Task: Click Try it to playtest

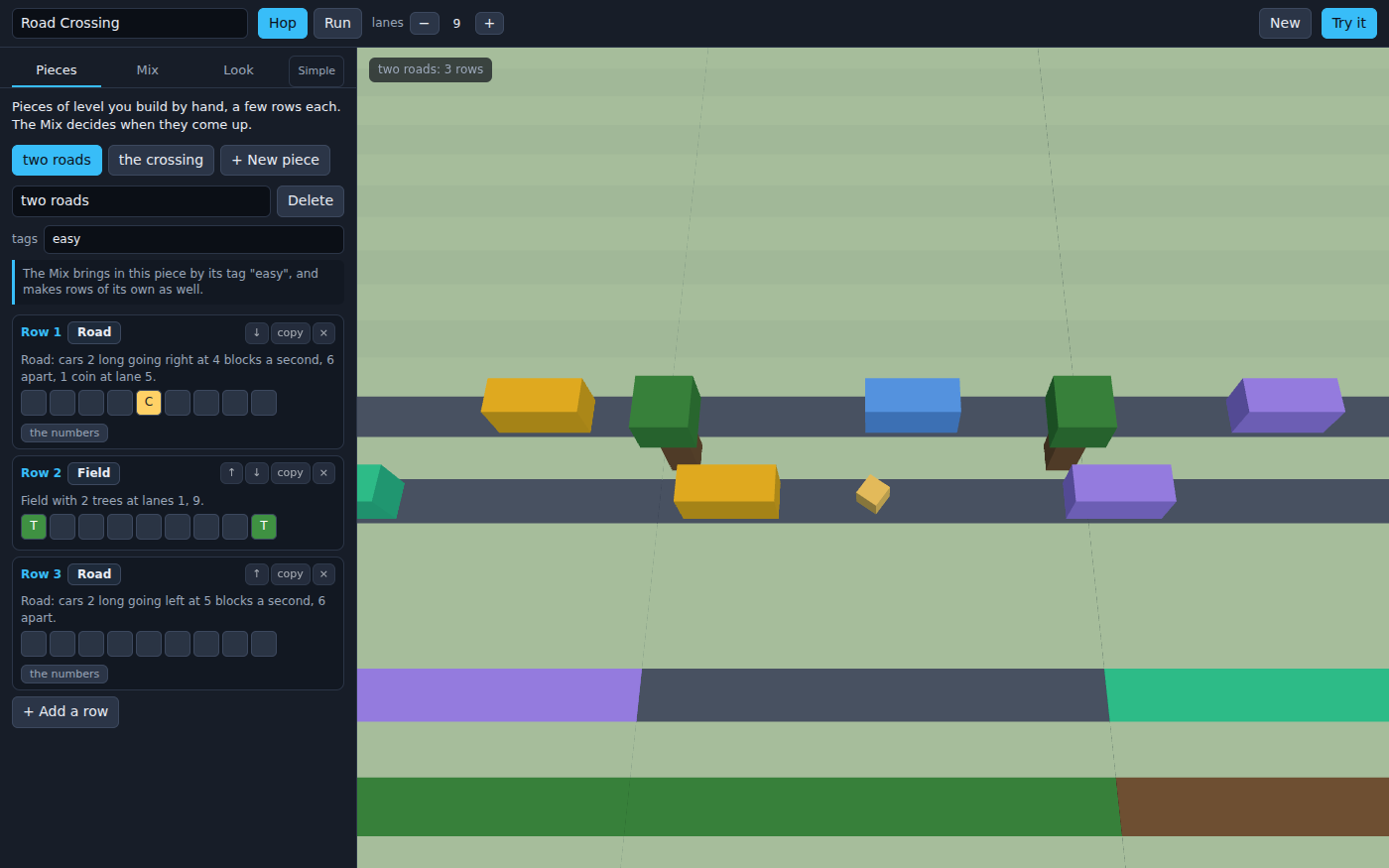Action: [x=1348, y=23]
